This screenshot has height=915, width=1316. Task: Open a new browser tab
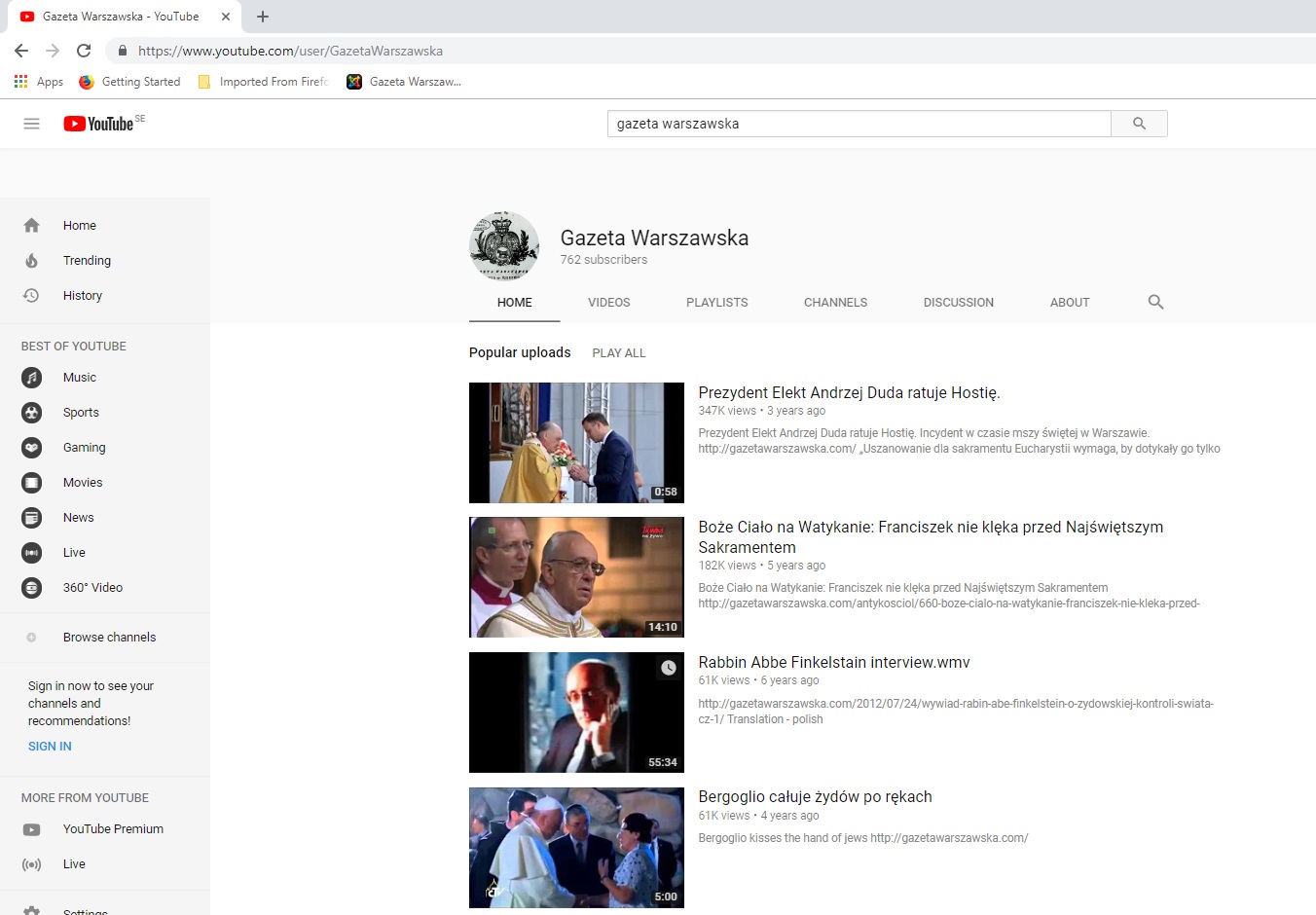[x=263, y=17]
